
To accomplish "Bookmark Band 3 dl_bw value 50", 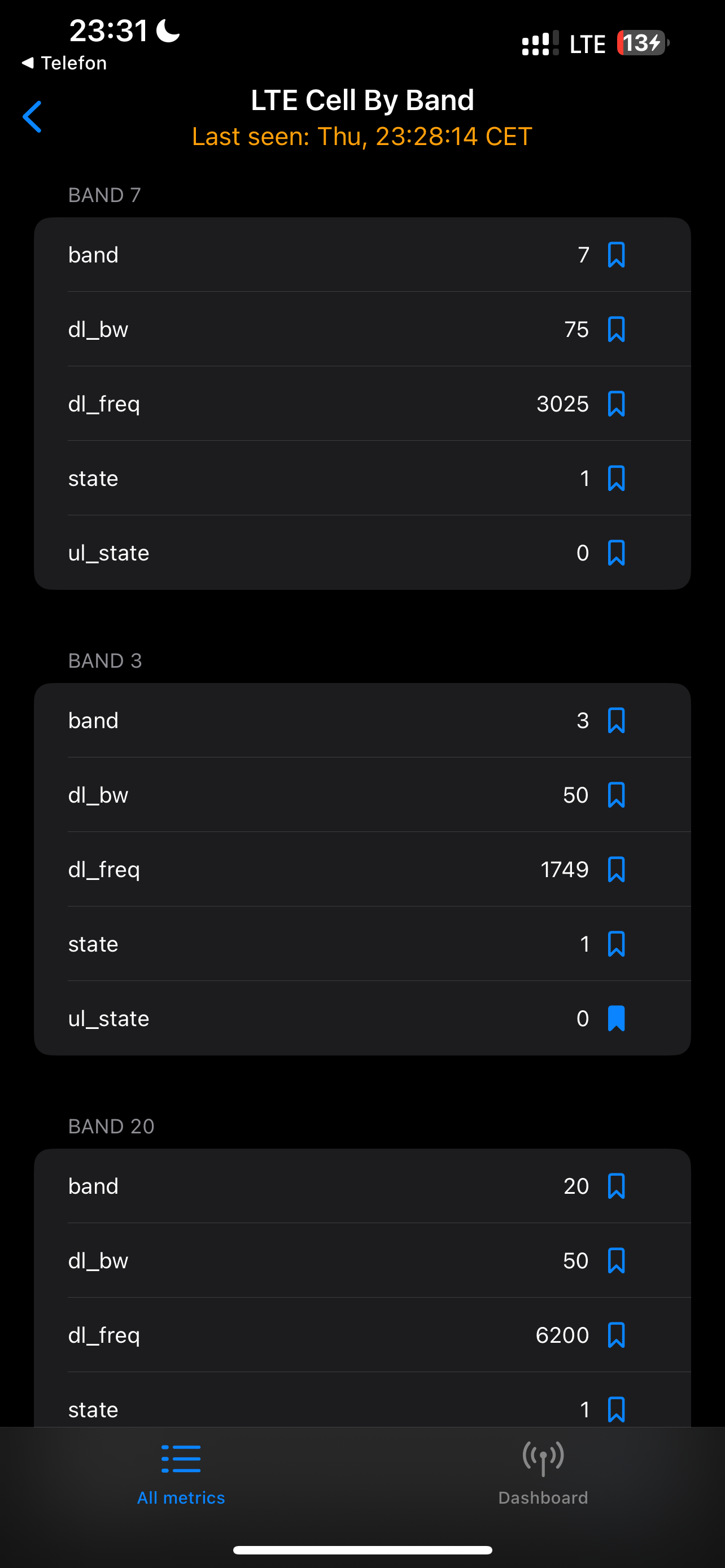I will pos(616,795).
